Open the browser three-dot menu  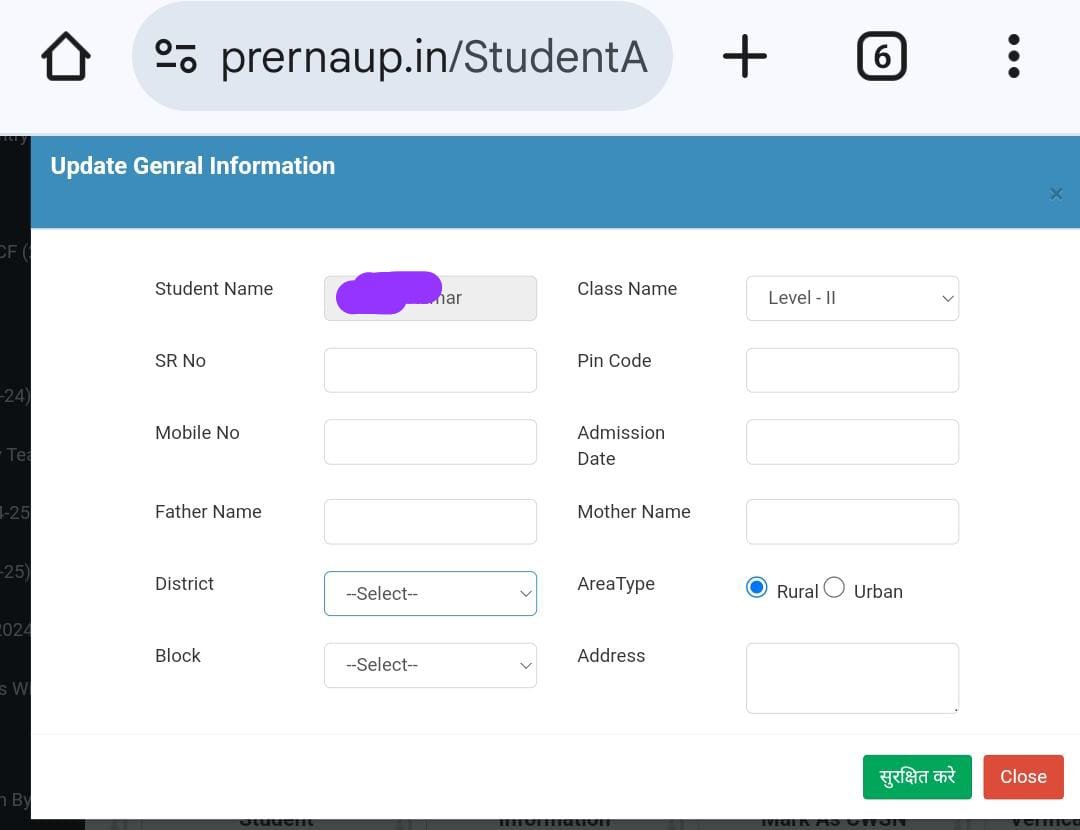click(1013, 56)
